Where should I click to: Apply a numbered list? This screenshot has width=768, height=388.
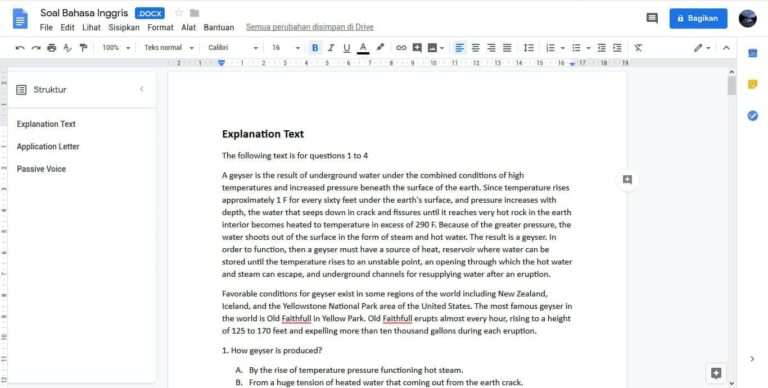(551, 48)
